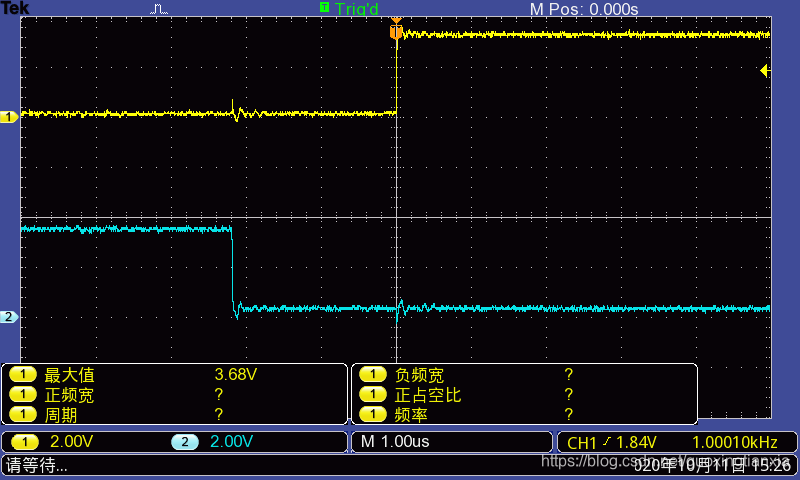Click the channel 2 badge in vertical scale bar
Viewport: 800px width, 480px height.
[185, 442]
